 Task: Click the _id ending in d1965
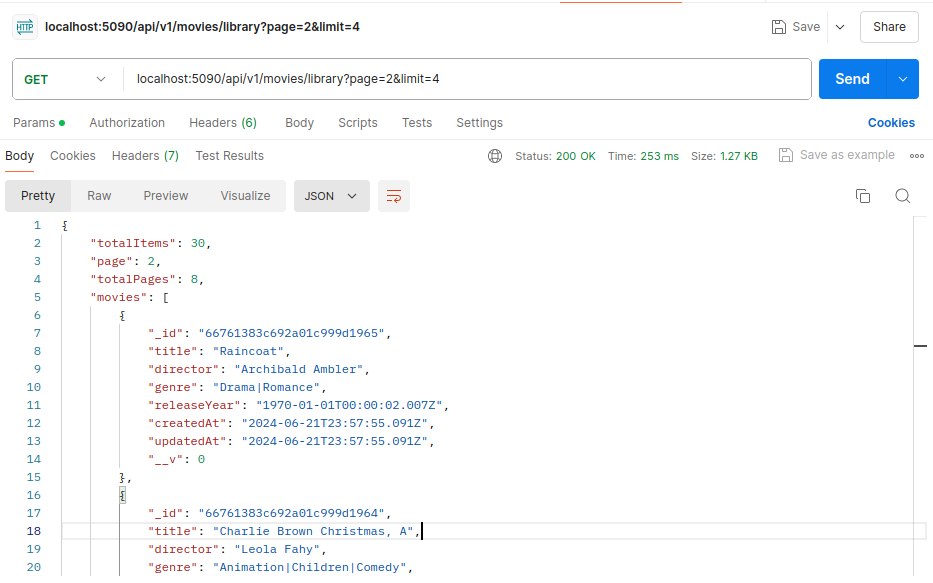pyautogui.click(x=292, y=333)
